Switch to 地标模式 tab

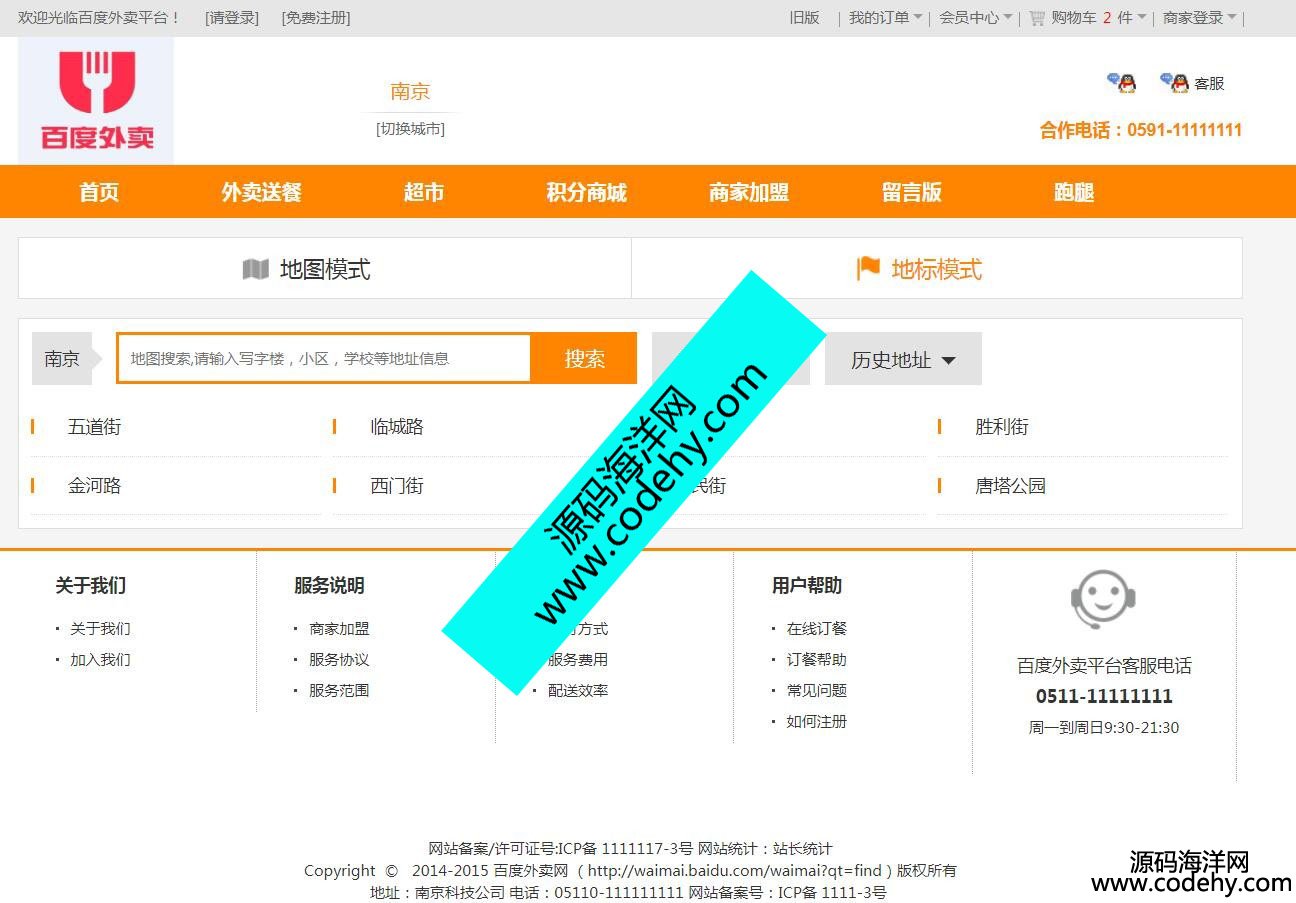[937, 268]
